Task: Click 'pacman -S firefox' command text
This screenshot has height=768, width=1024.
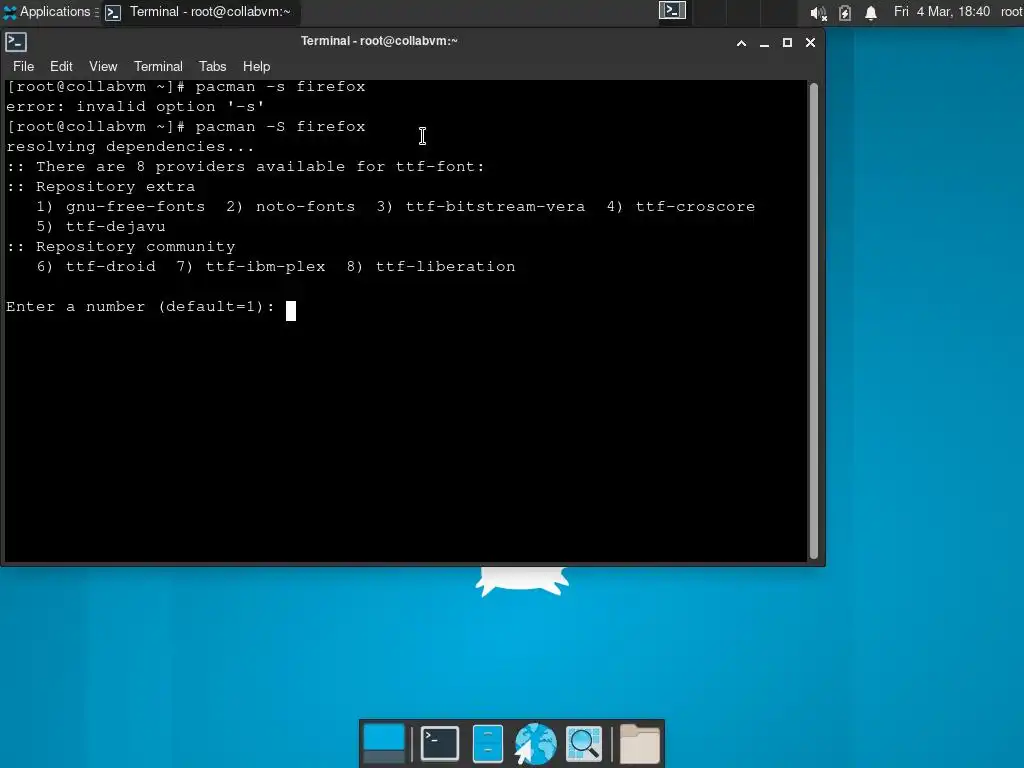Action: [280, 127]
